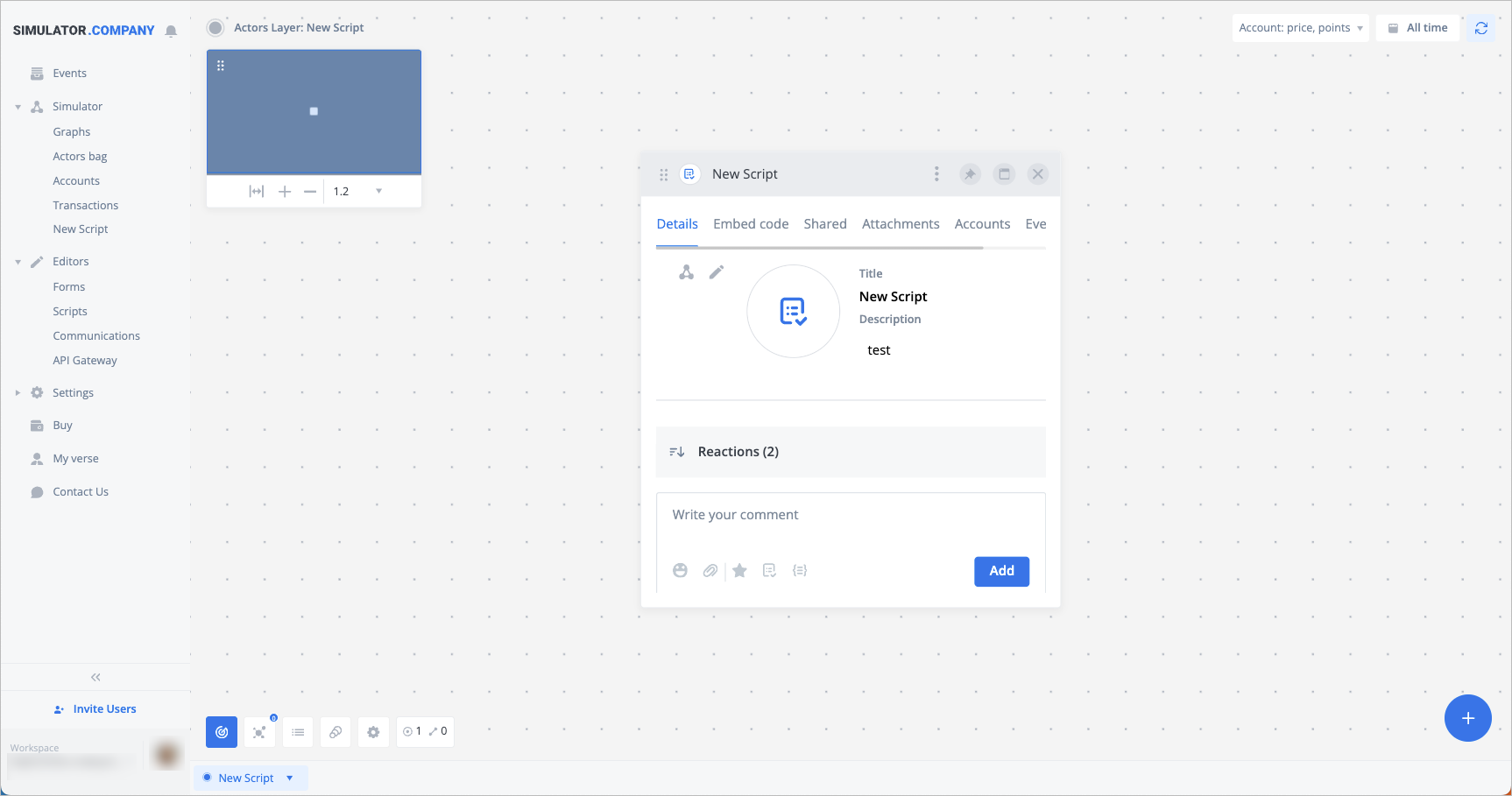Sort reactions with the sort icon
The width and height of the screenshot is (1512, 796).
[x=677, y=452]
